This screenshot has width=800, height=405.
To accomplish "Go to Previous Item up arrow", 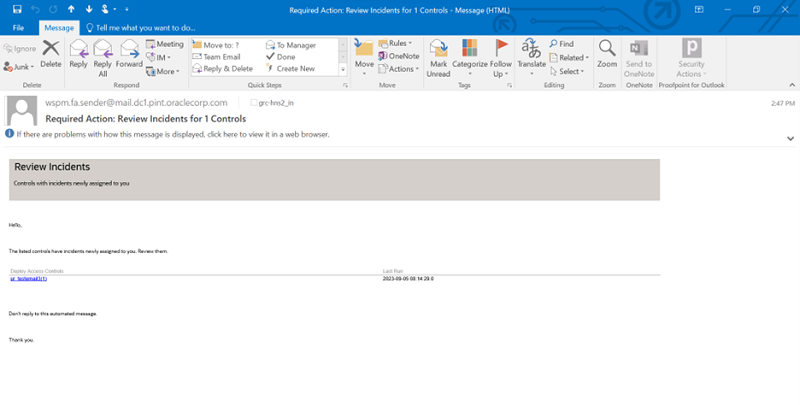I will 71,9.
